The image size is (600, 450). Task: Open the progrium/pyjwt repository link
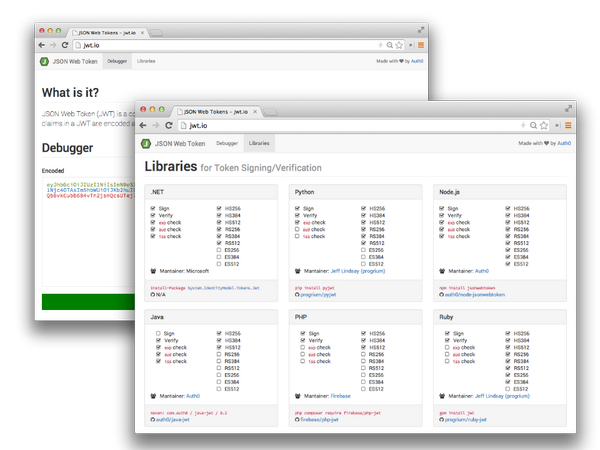point(318,295)
